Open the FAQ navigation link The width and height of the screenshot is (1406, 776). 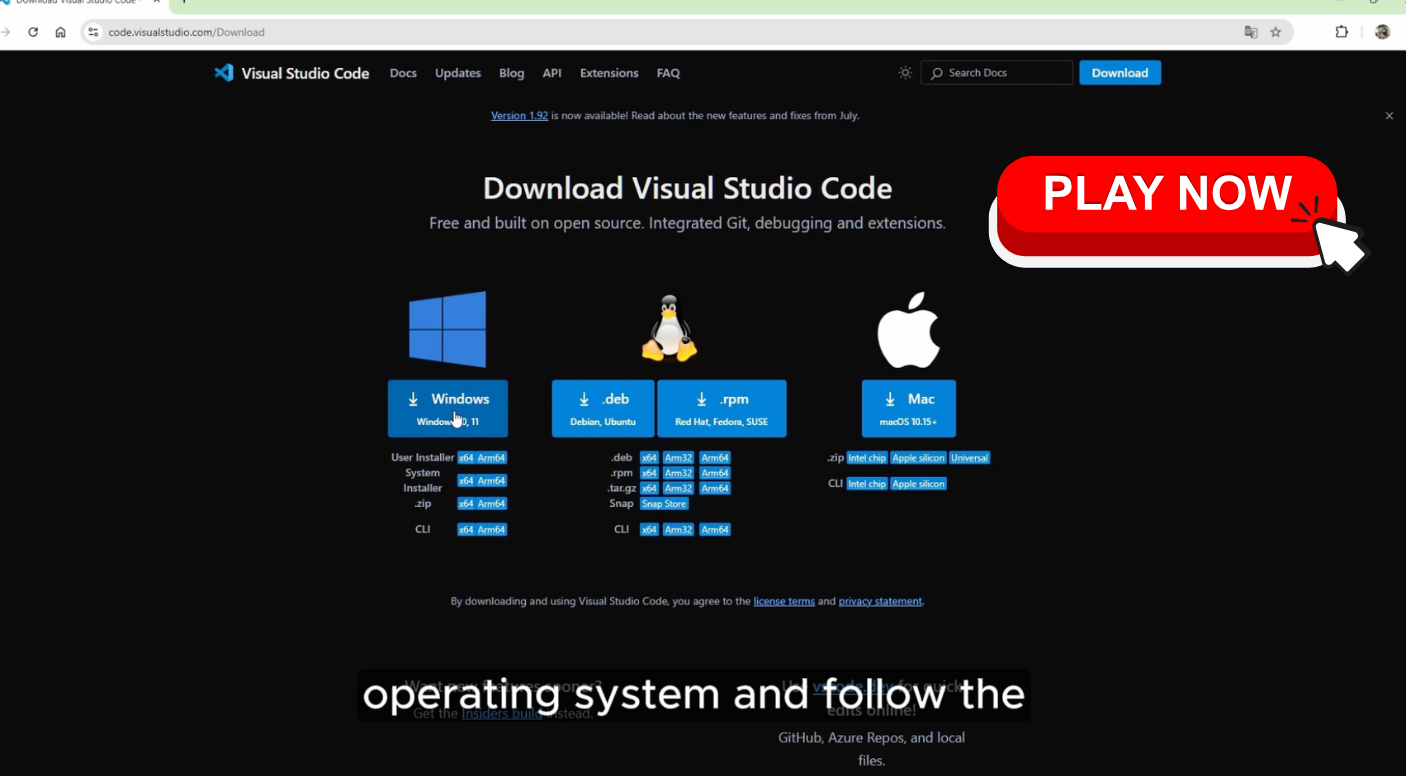668,73
